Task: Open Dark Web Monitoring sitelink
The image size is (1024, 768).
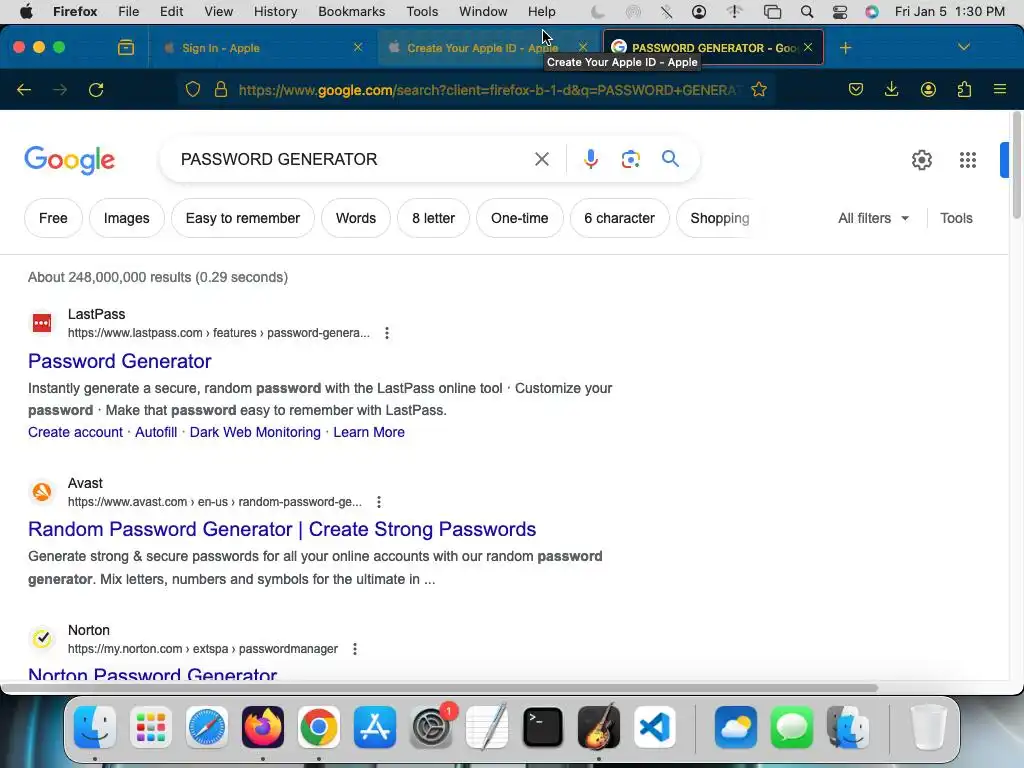Action: (x=255, y=432)
